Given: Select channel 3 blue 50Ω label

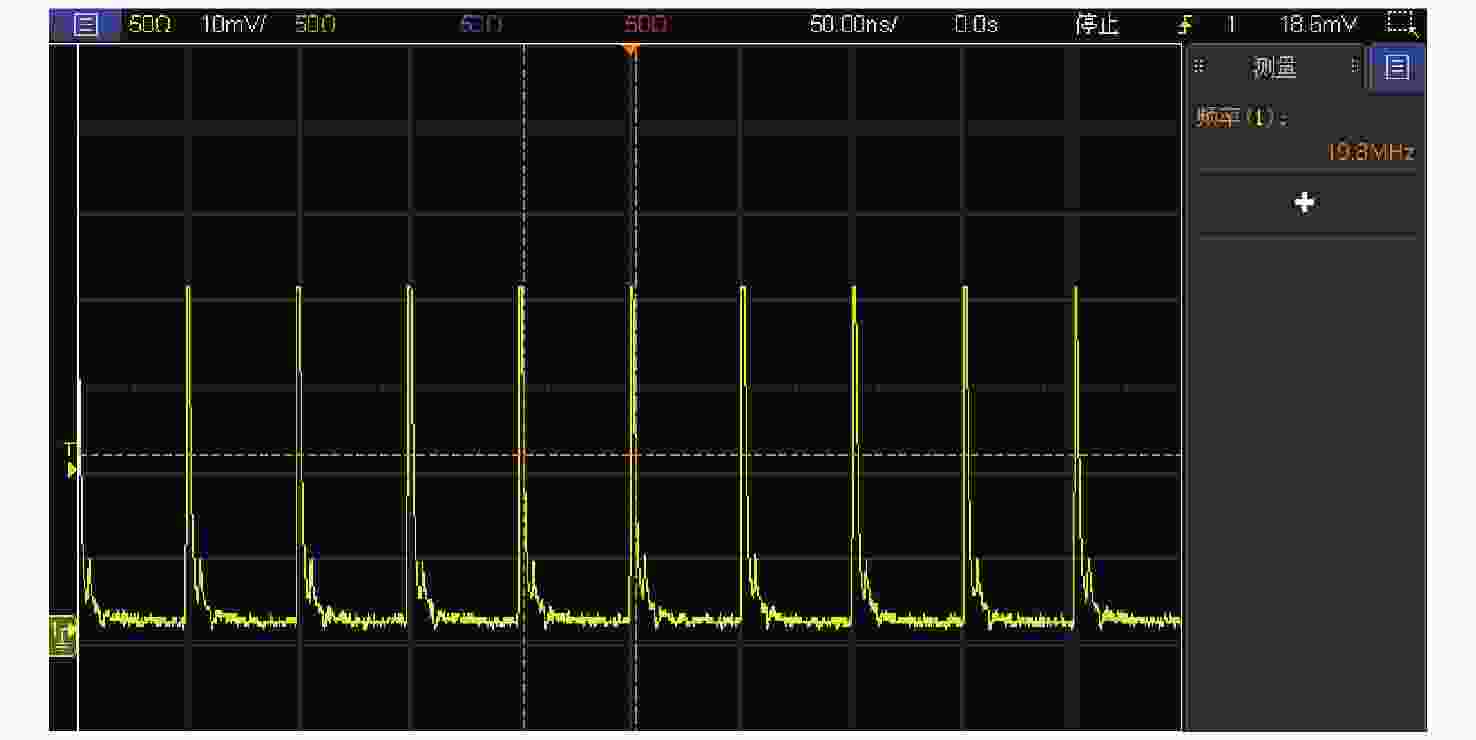Looking at the screenshot, I should pos(480,25).
